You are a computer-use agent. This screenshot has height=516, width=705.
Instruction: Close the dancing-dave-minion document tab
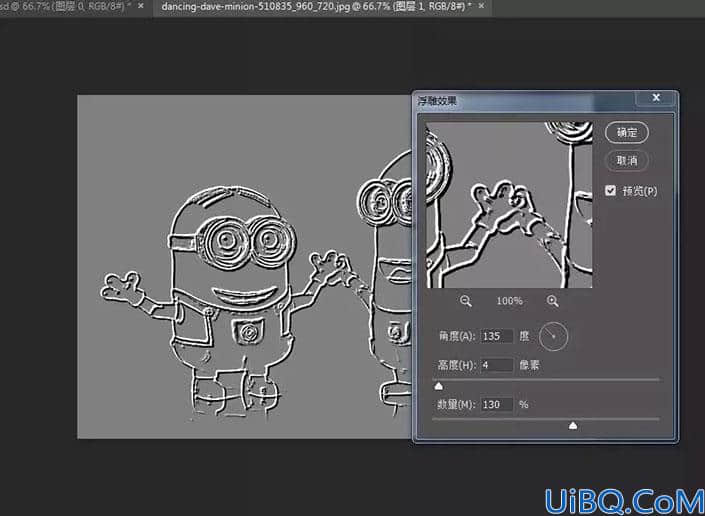click(x=482, y=6)
